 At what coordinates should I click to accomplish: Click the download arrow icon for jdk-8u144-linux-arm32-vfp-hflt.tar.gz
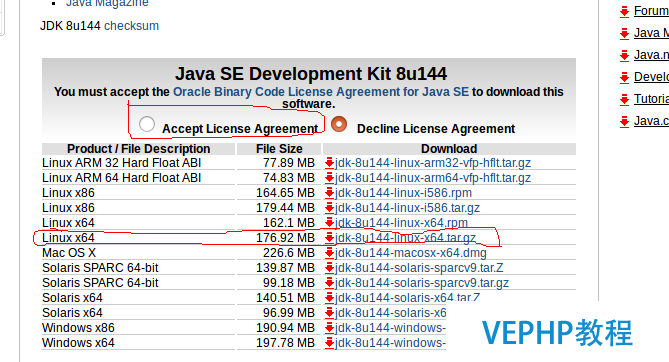click(329, 163)
